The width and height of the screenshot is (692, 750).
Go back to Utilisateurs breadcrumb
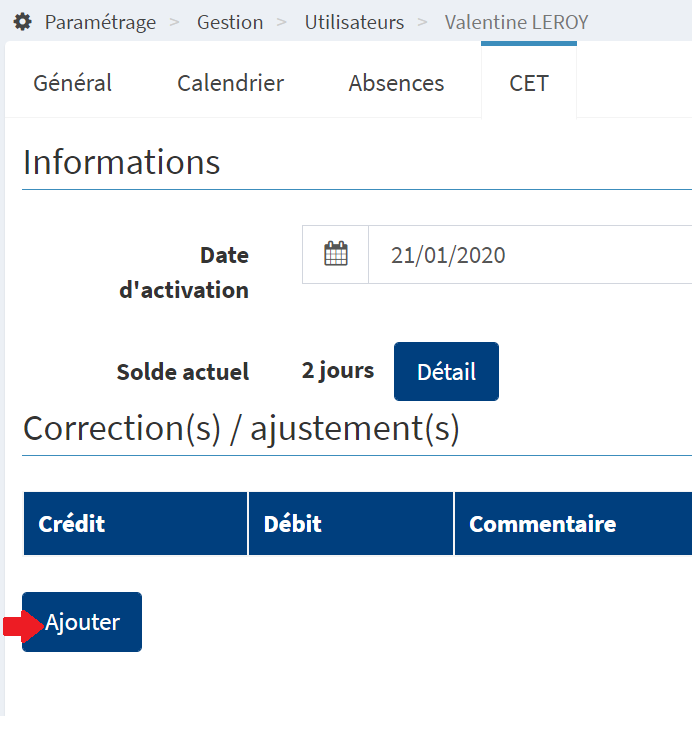tap(354, 22)
